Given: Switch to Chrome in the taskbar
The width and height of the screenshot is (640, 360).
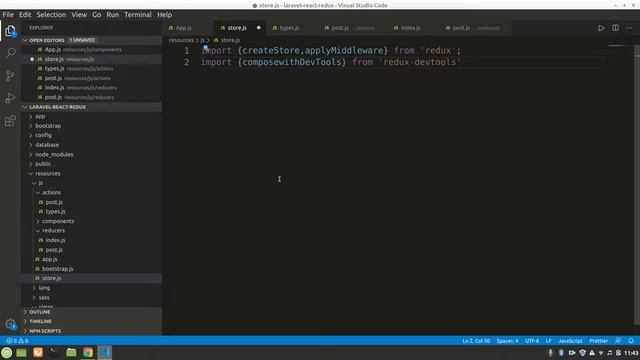Looking at the screenshot, I should pyautogui.click(x=88, y=352).
